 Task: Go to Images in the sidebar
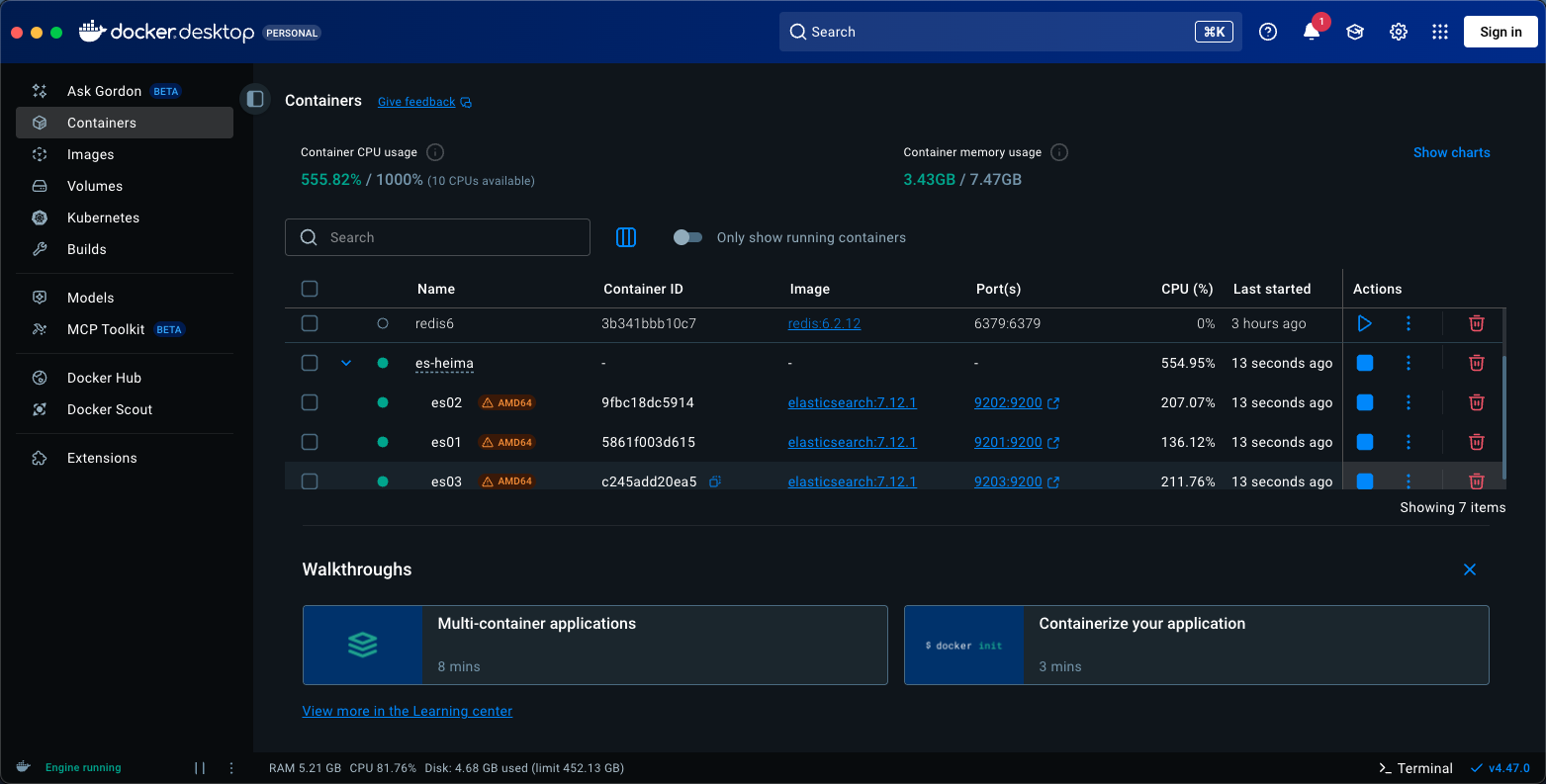pos(90,154)
